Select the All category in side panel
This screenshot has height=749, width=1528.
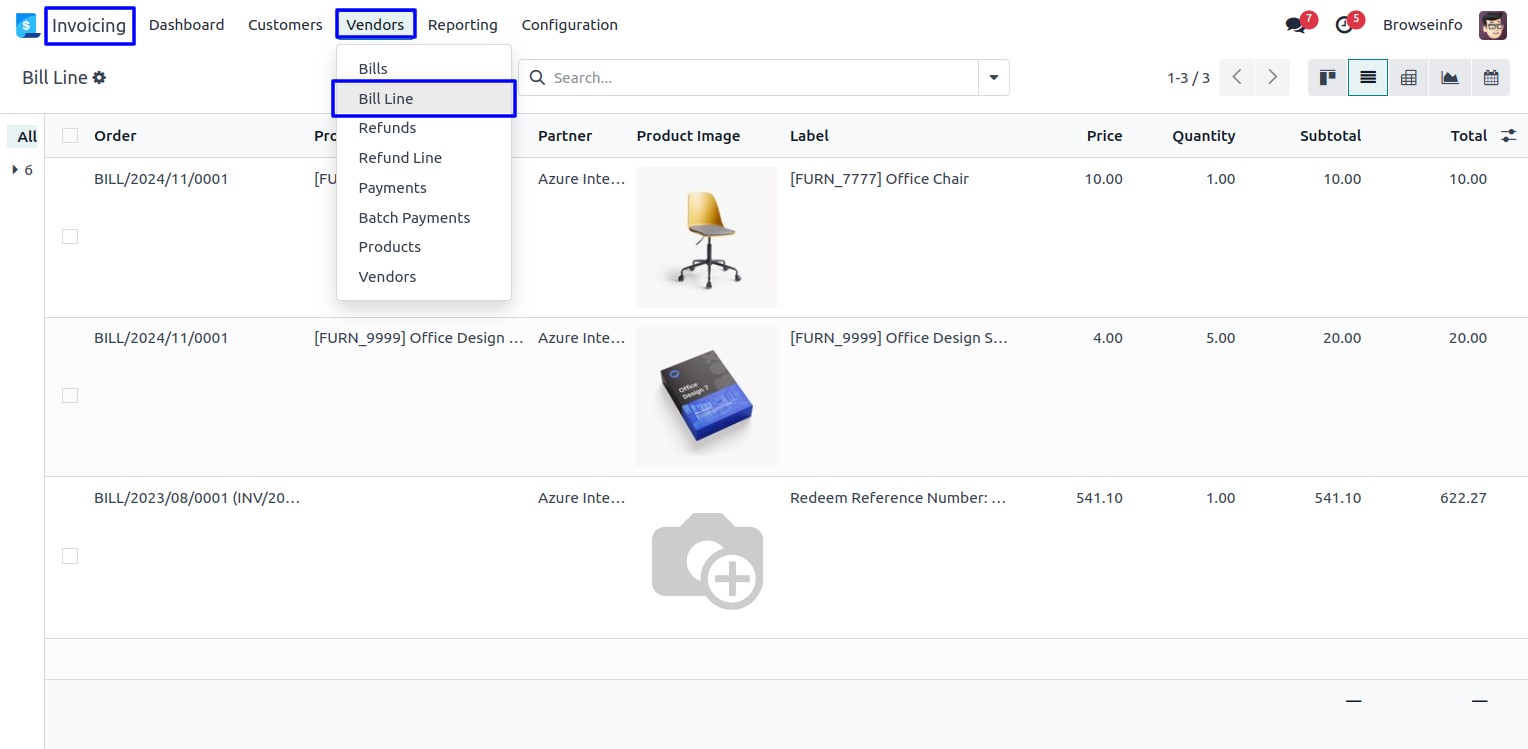click(25, 137)
